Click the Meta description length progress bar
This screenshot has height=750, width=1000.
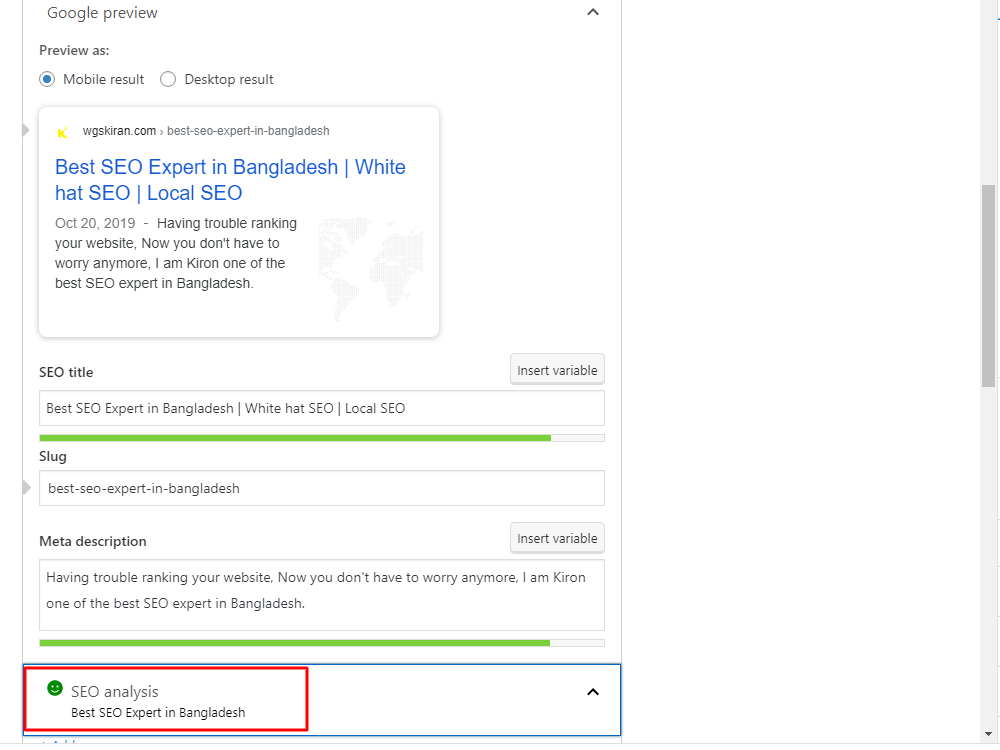[x=321, y=643]
